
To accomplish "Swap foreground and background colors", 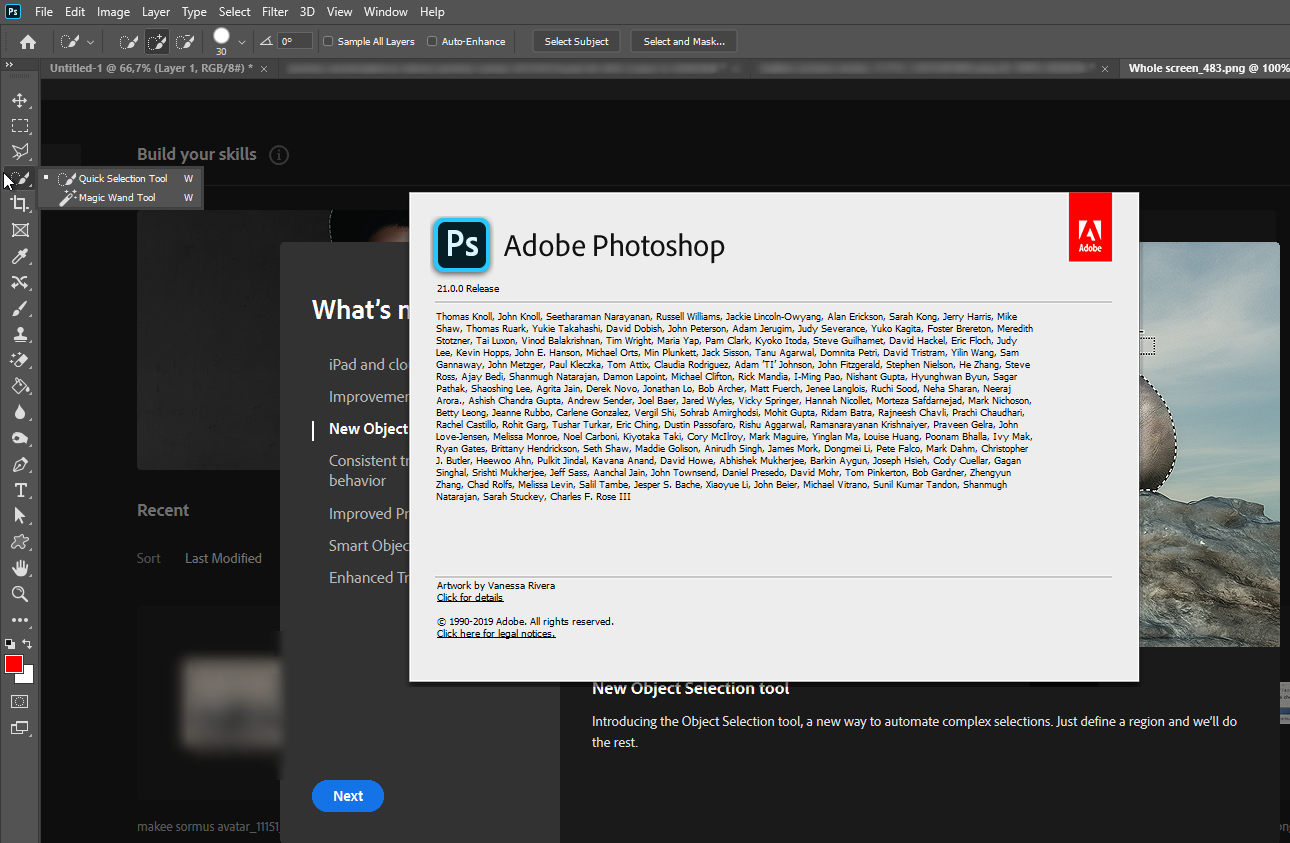I will [x=27, y=644].
